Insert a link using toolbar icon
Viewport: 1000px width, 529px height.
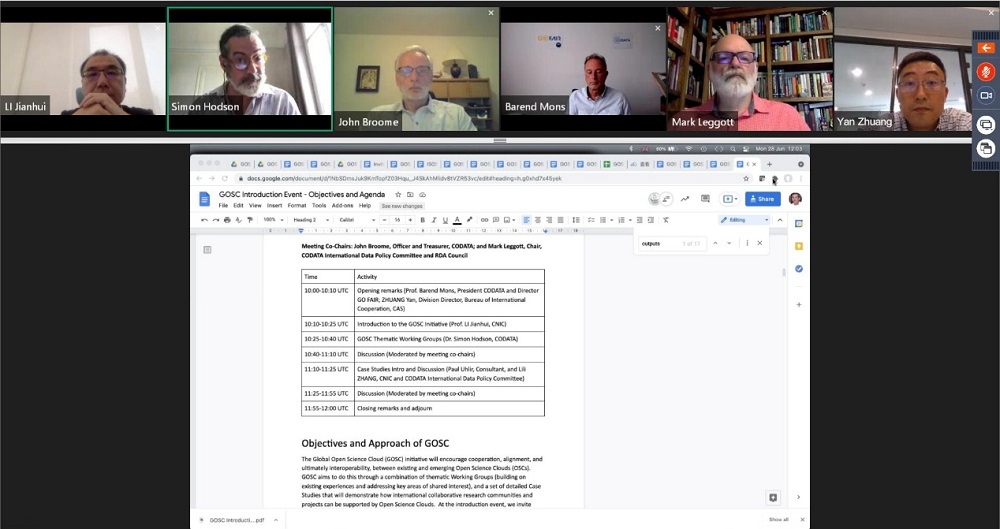click(484, 220)
